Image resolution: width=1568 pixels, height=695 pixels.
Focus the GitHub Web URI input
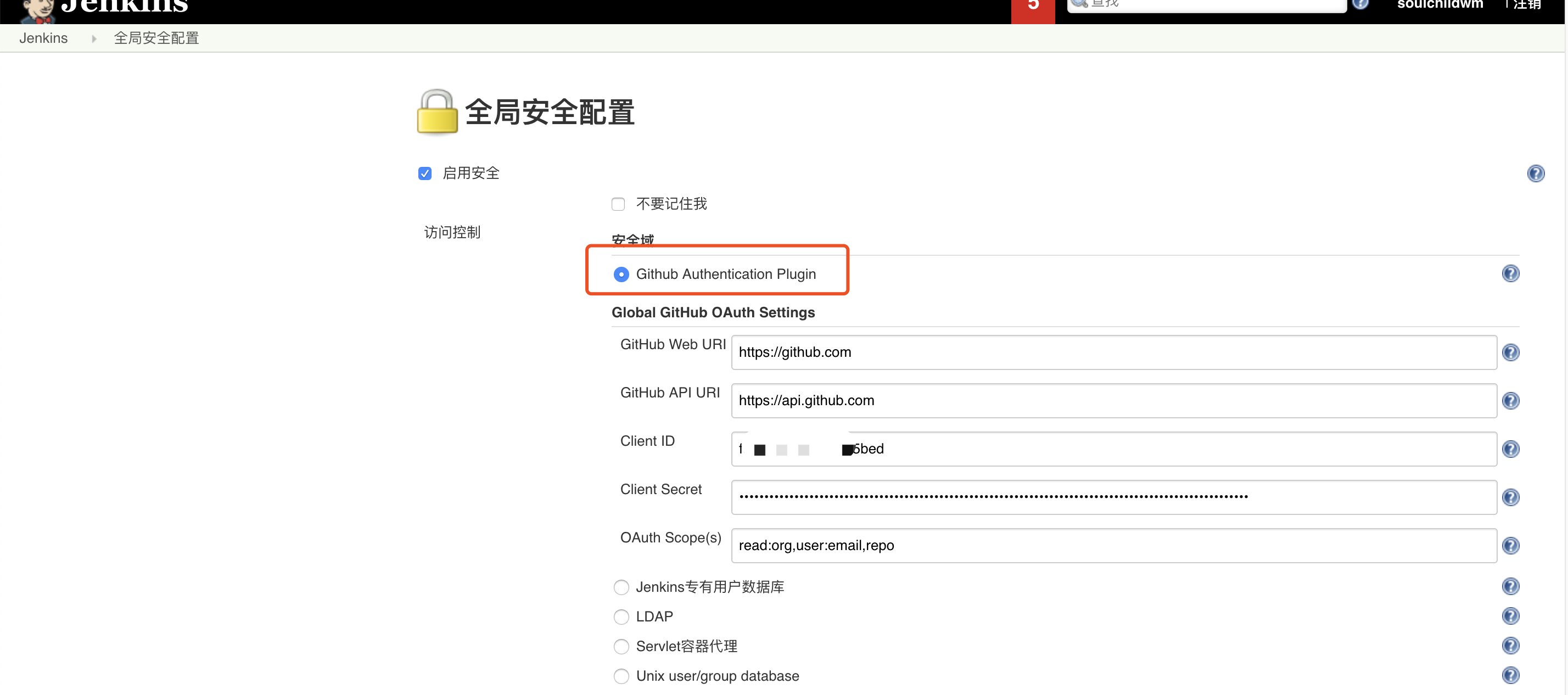click(1113, 352)
